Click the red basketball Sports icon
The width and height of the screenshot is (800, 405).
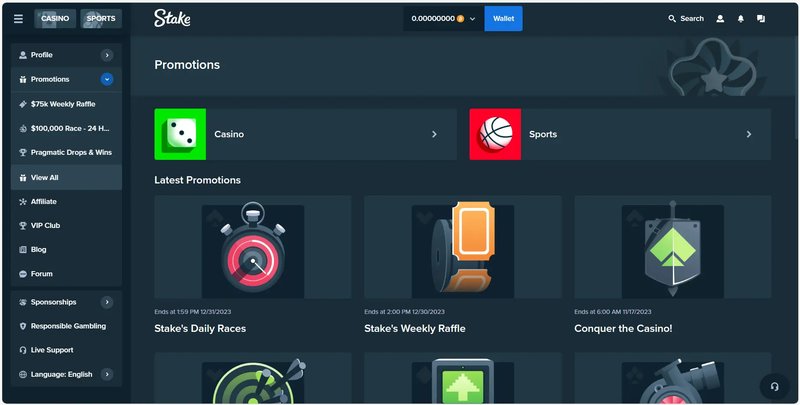click(495, 134)
